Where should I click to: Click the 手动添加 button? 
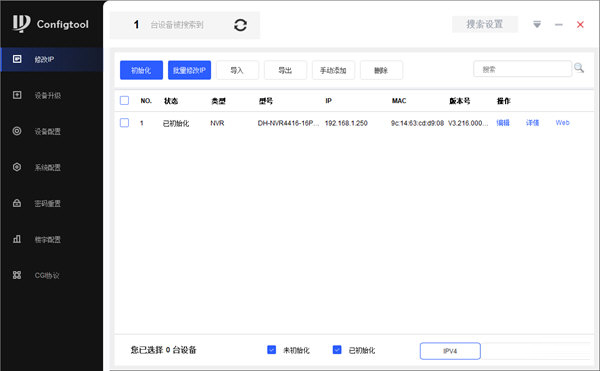(x=333, y=70)
